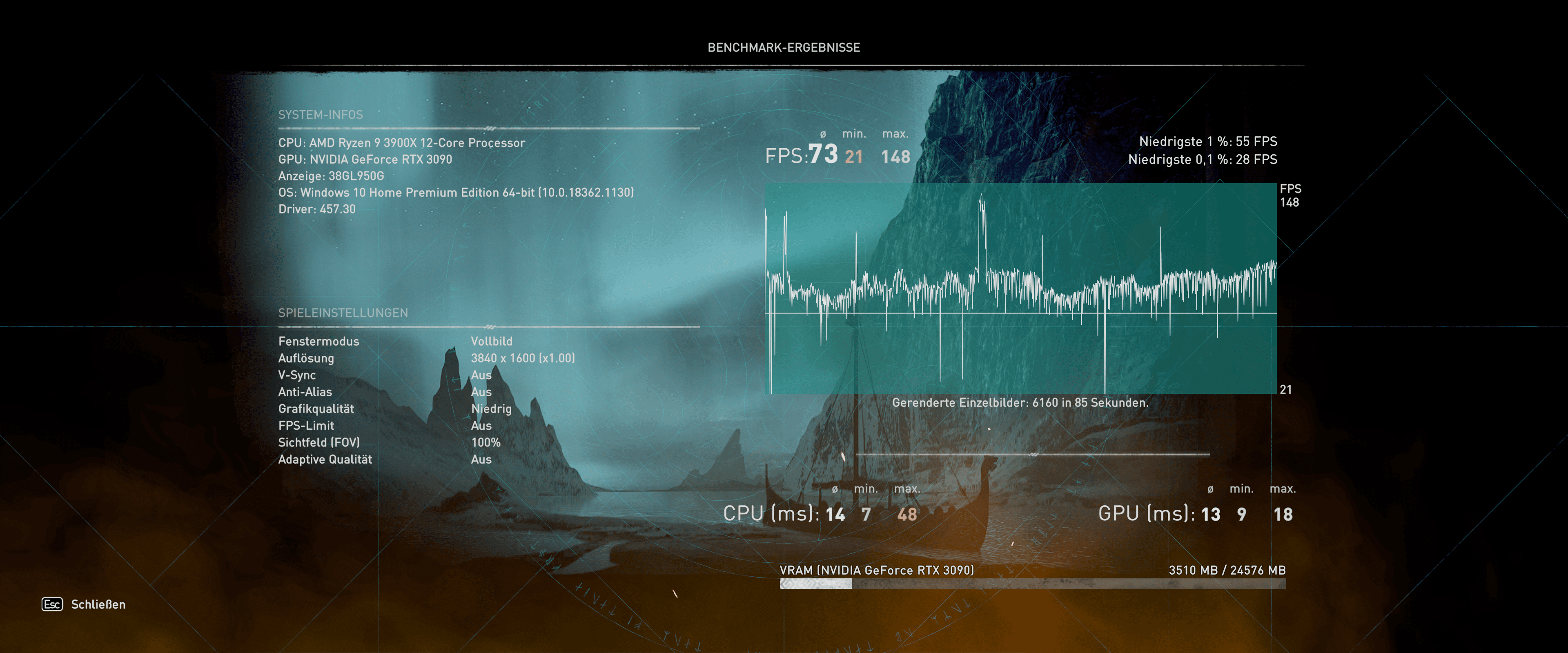The image size is (1568, 653).
Task: Click the Esc key icon
Action: tap(52, 604)
